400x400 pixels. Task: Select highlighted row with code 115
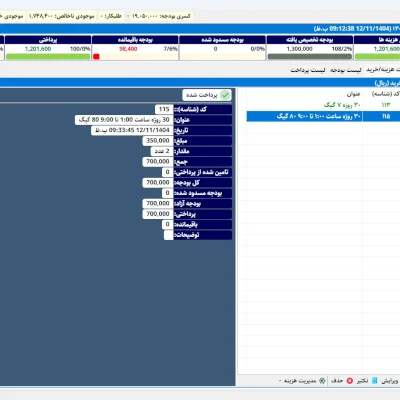click(x=323, y=116)
